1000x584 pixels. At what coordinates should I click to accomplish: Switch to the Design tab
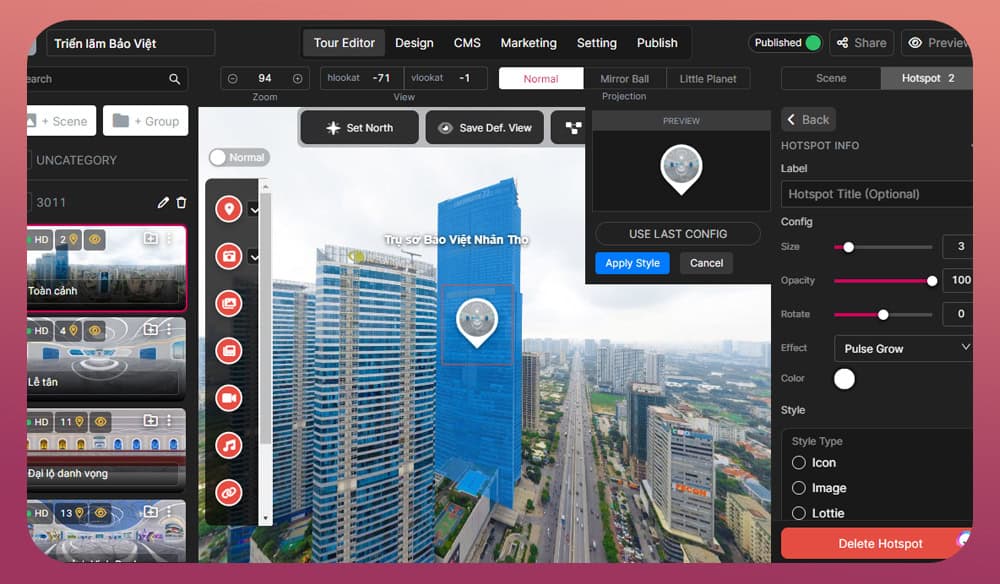tap(414, 43)
